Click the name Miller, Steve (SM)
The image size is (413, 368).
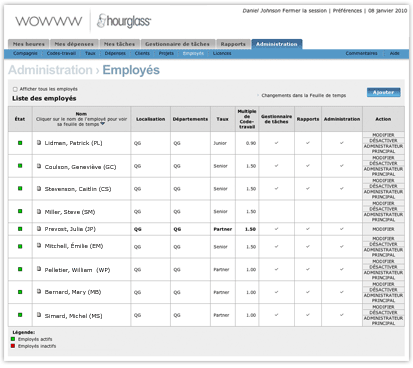(x=70, y=212)
